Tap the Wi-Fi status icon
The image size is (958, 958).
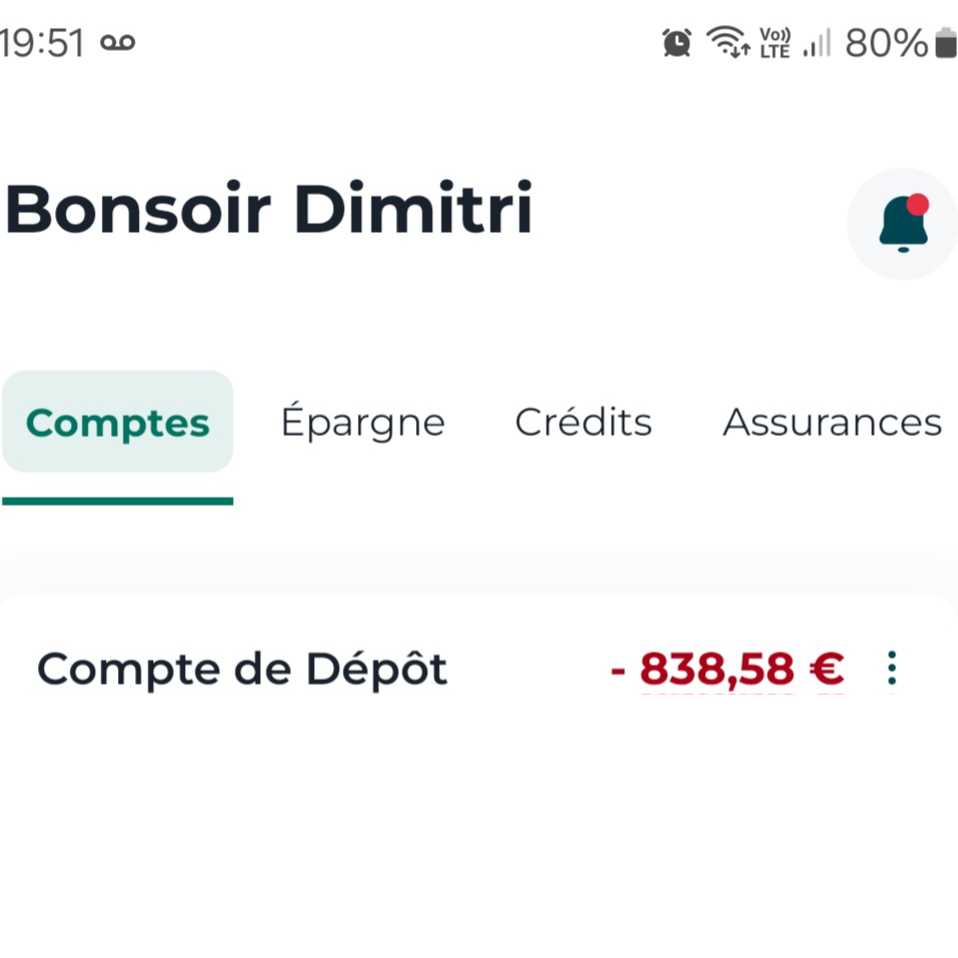point(728,42)
